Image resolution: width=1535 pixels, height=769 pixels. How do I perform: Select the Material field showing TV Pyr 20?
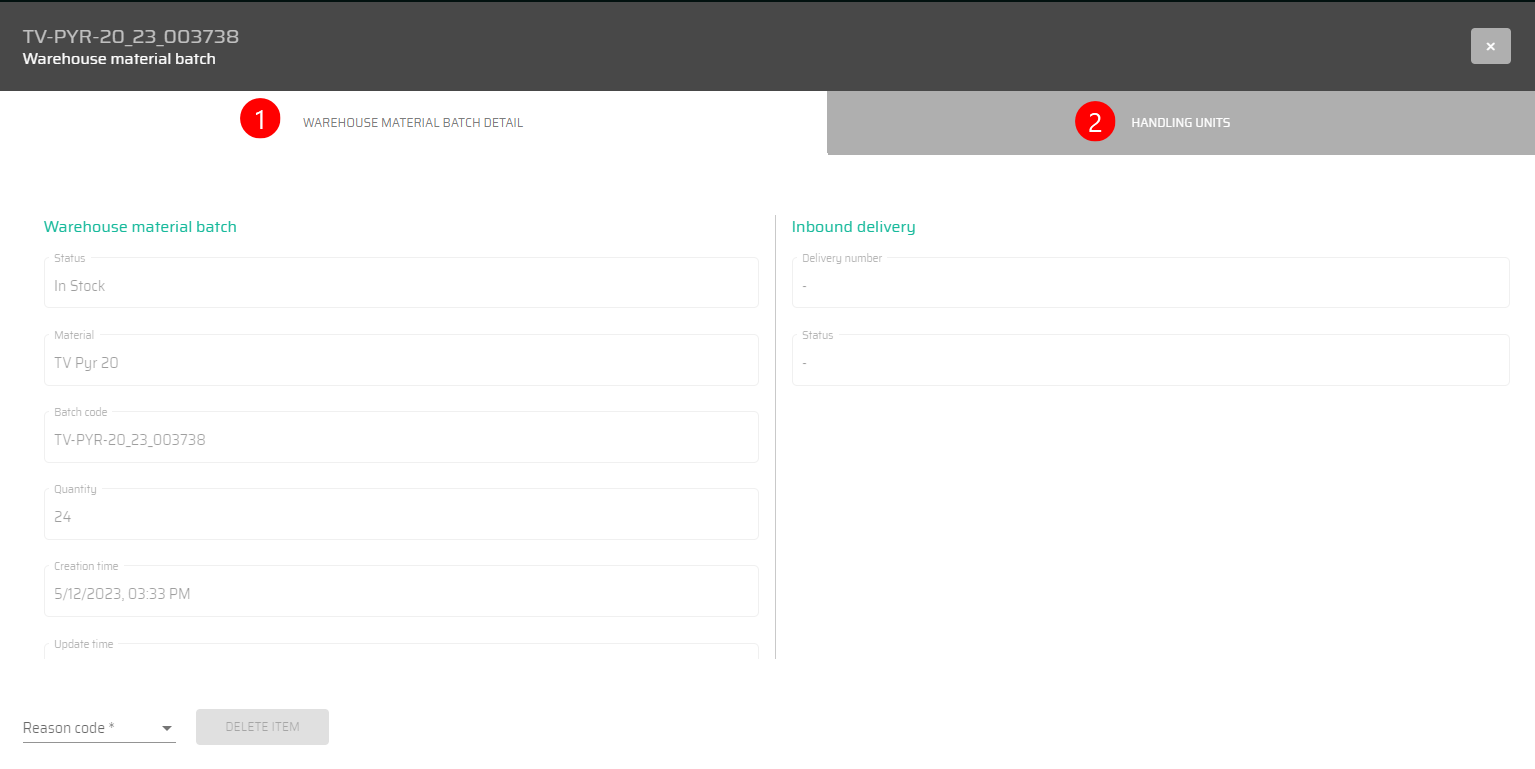point(400,362)
